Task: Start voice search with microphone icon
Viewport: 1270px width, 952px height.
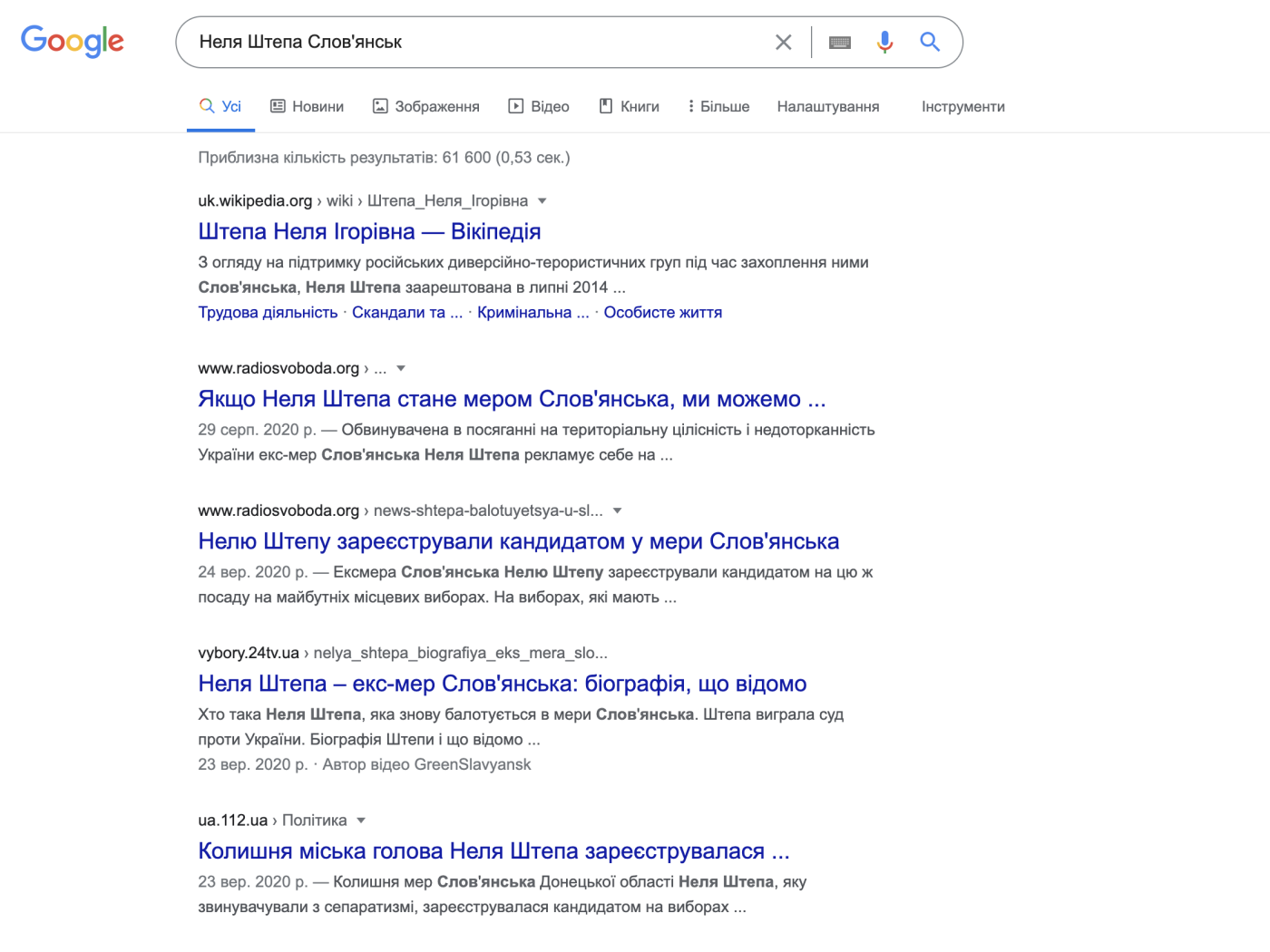Action: (x=885, y=42)
